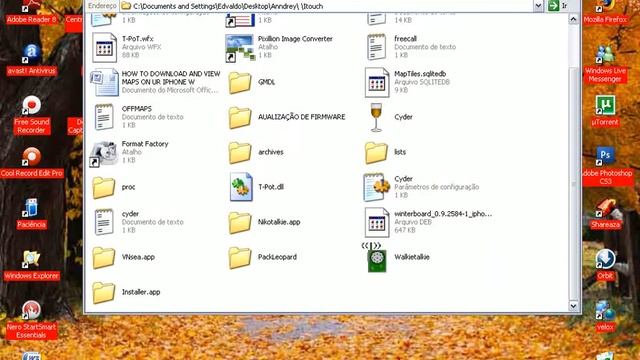Launch Cool Record Edit Pro desktop icon
640x360 pixels.
(x=31, y=156)
